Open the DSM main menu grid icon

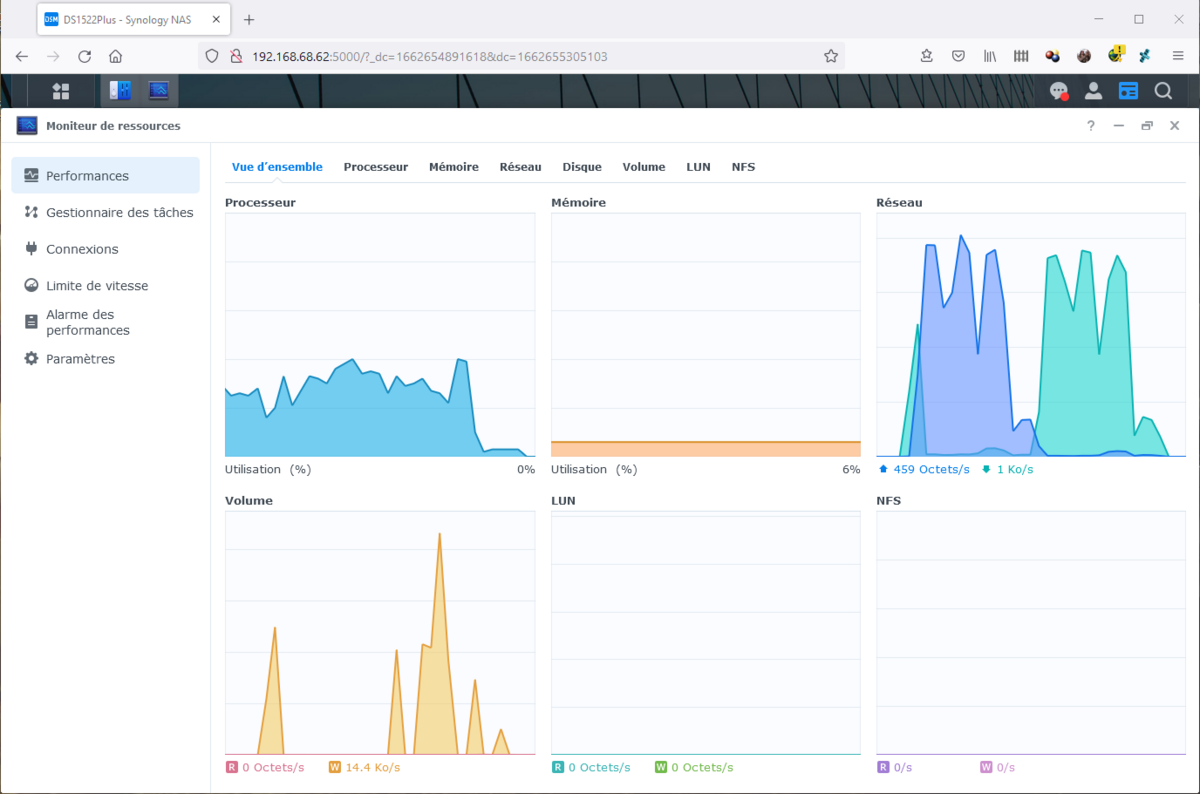(x=61, y=91)
